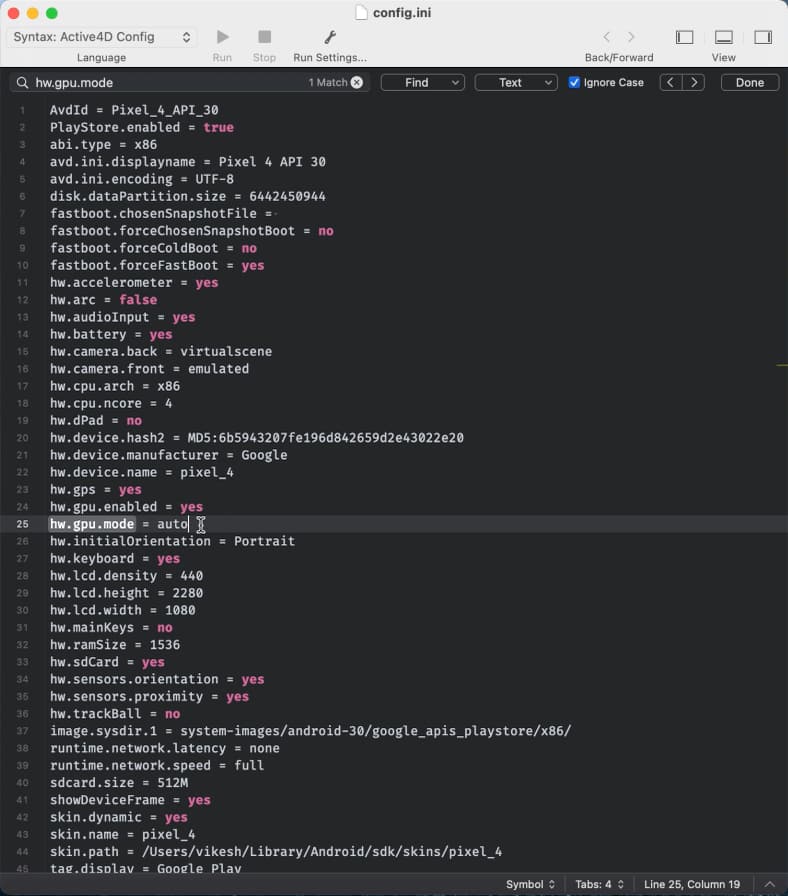Toggle the left sidebar view icon
788x896 pixels.
pyautogui.click(x=684, y=37)
